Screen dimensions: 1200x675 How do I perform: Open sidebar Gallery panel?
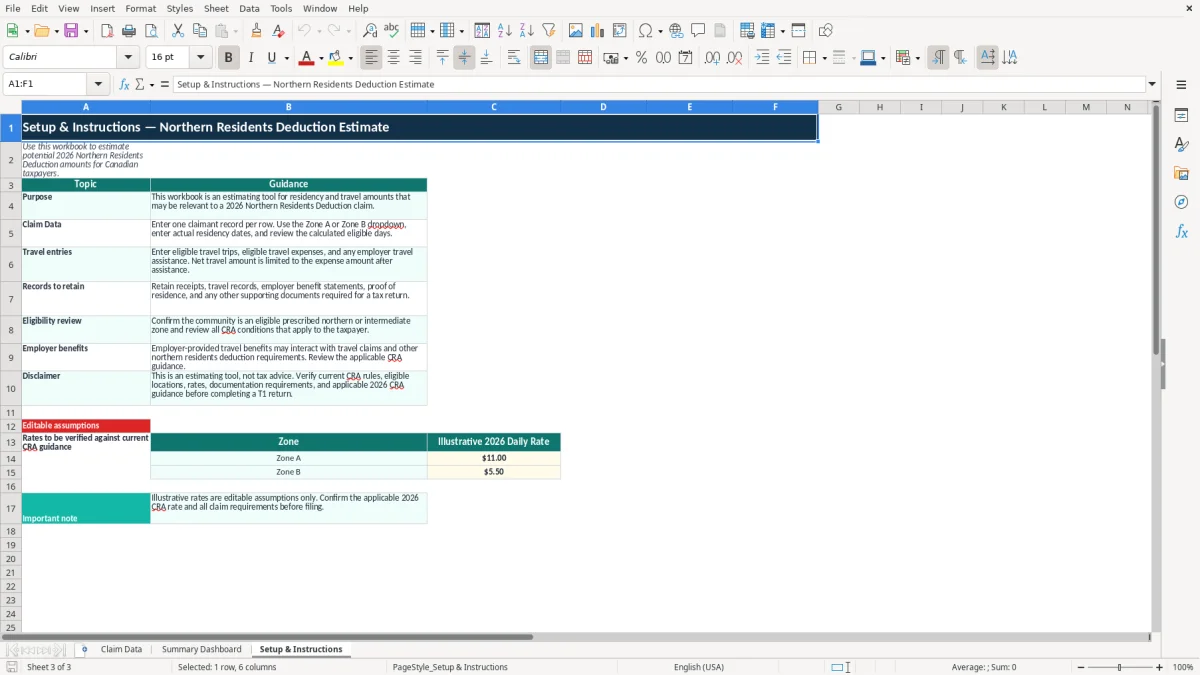point(1181,174)
